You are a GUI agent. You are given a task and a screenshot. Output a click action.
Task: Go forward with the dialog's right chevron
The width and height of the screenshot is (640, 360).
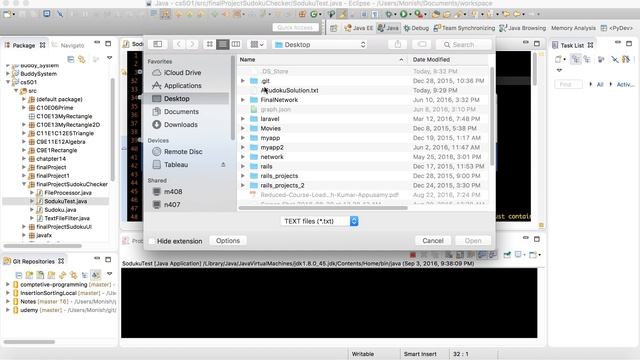click(x=192, y=44)
